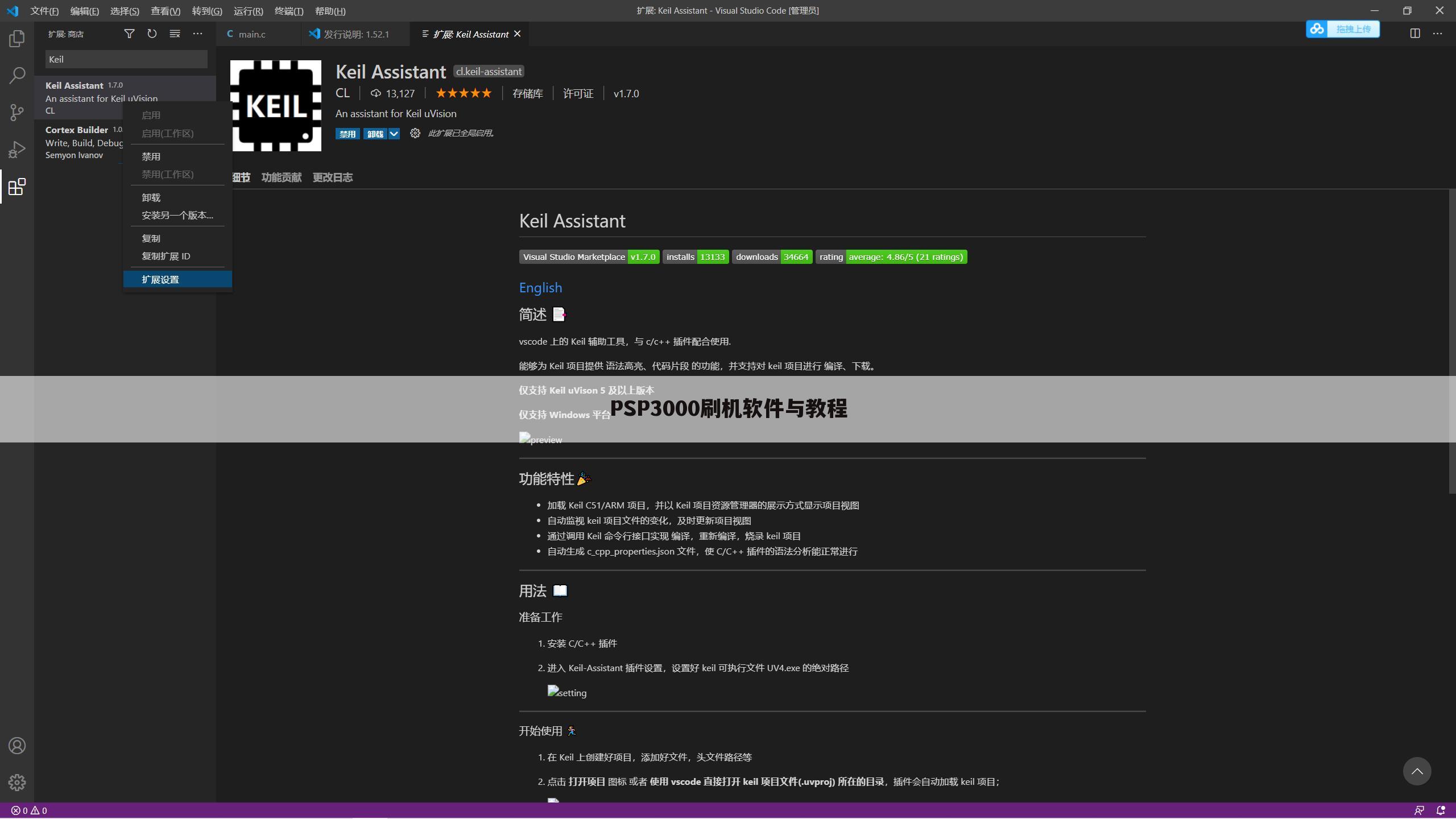Open errors and warnings in status bar
The image size is (1456, 819).
(29, 810)
